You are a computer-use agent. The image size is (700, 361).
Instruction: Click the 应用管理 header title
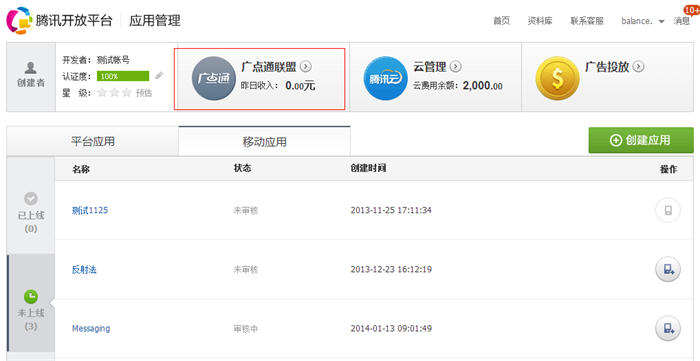point(155,21)
